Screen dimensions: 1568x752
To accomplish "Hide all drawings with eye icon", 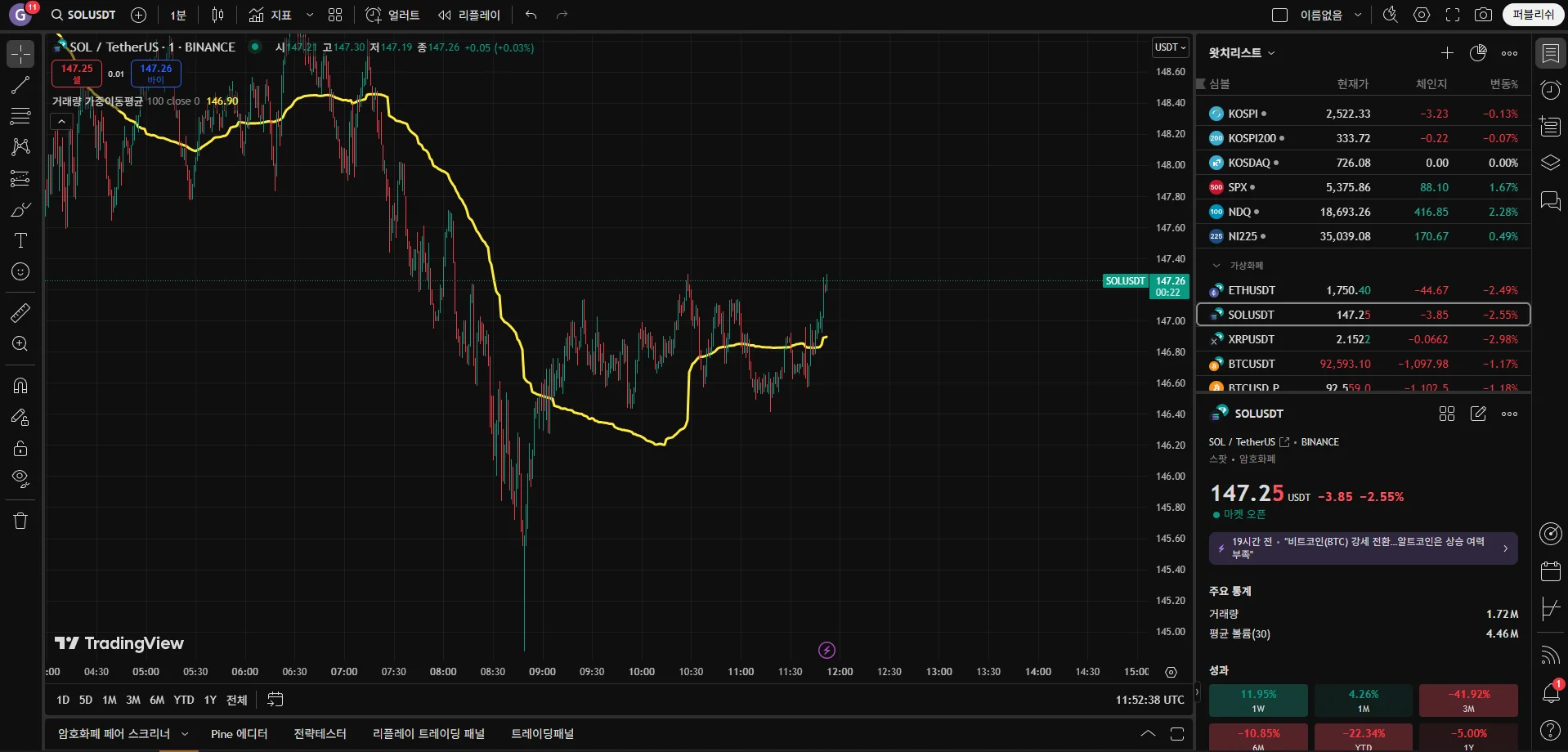I will [x=20, y=479].
